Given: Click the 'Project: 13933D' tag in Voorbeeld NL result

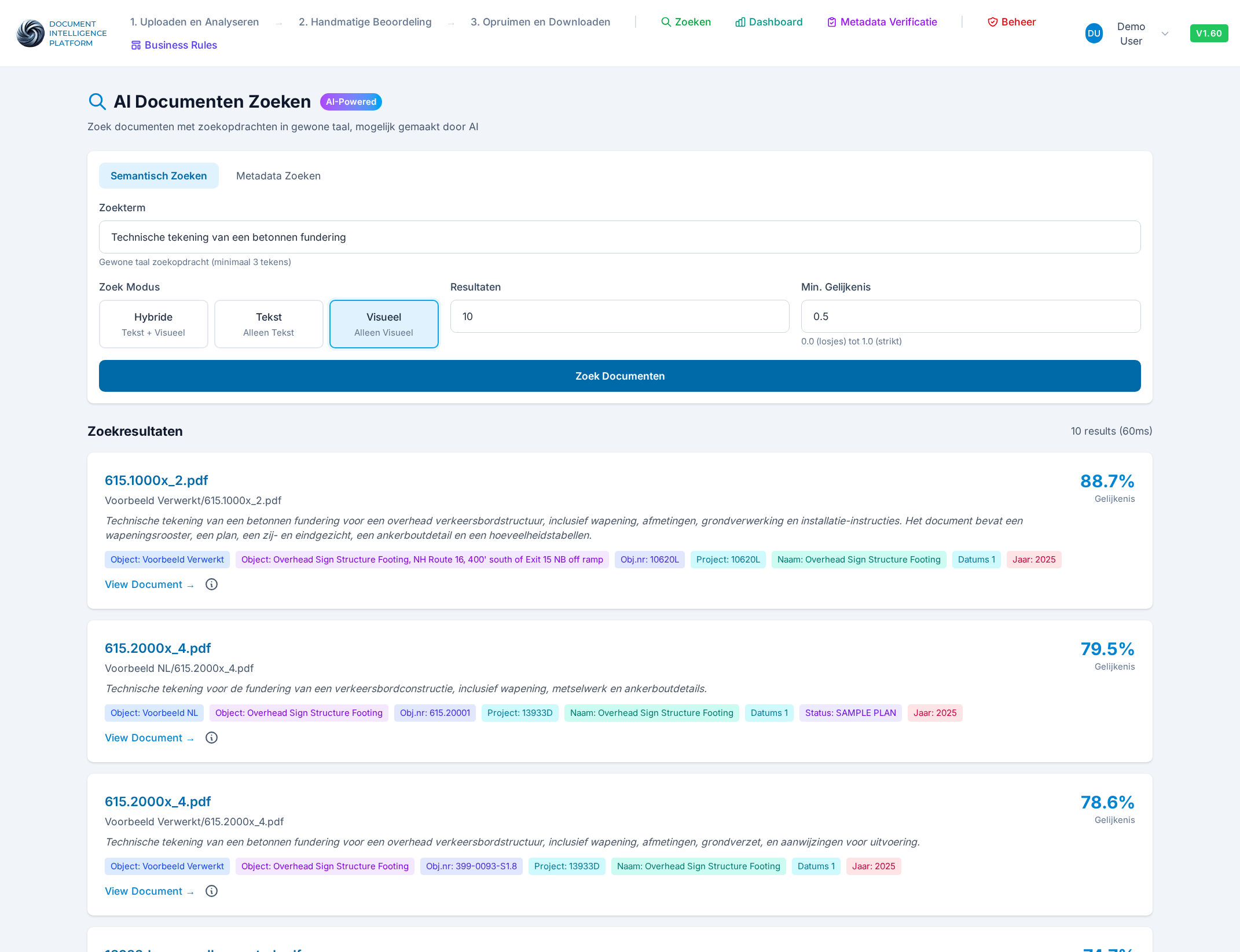Looking at the screenshot, I should point(520,713).
